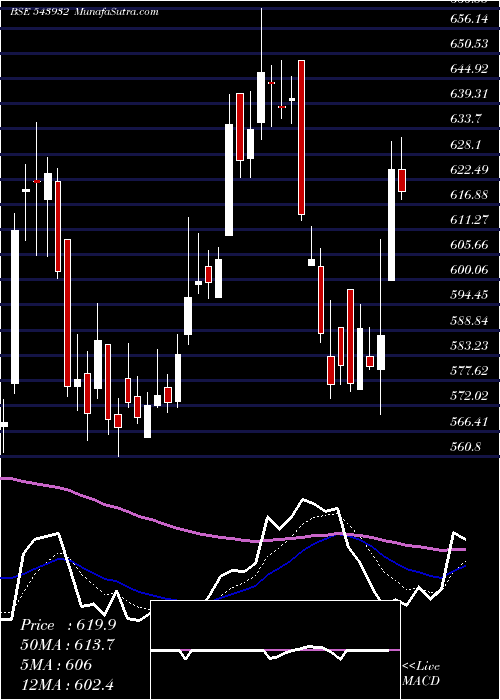This screenshot has height=700, width=500.
Task: Click the 650.53 price axis label
Action: coord(467,44)
